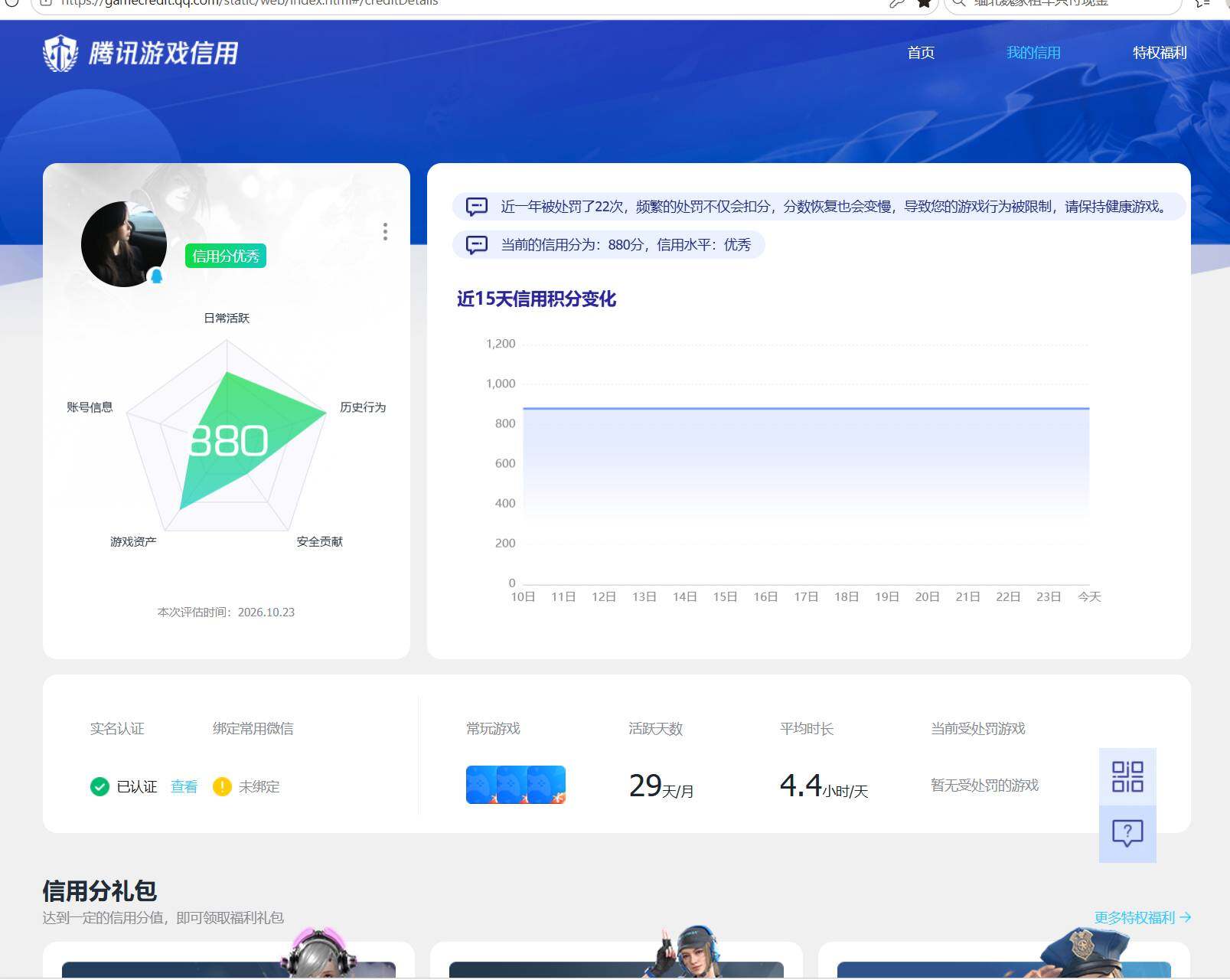Click the 腾讯游戏信用 shield logo
The height and width of the screenshot is (980, 1230).
click(60, 54)
